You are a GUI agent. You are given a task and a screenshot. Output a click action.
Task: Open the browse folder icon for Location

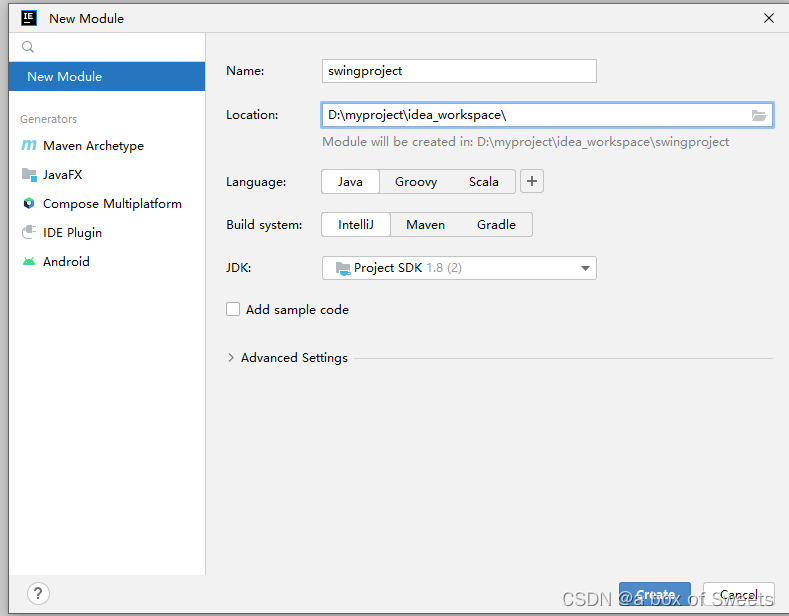pyautogui.click(x=759, y=115)
